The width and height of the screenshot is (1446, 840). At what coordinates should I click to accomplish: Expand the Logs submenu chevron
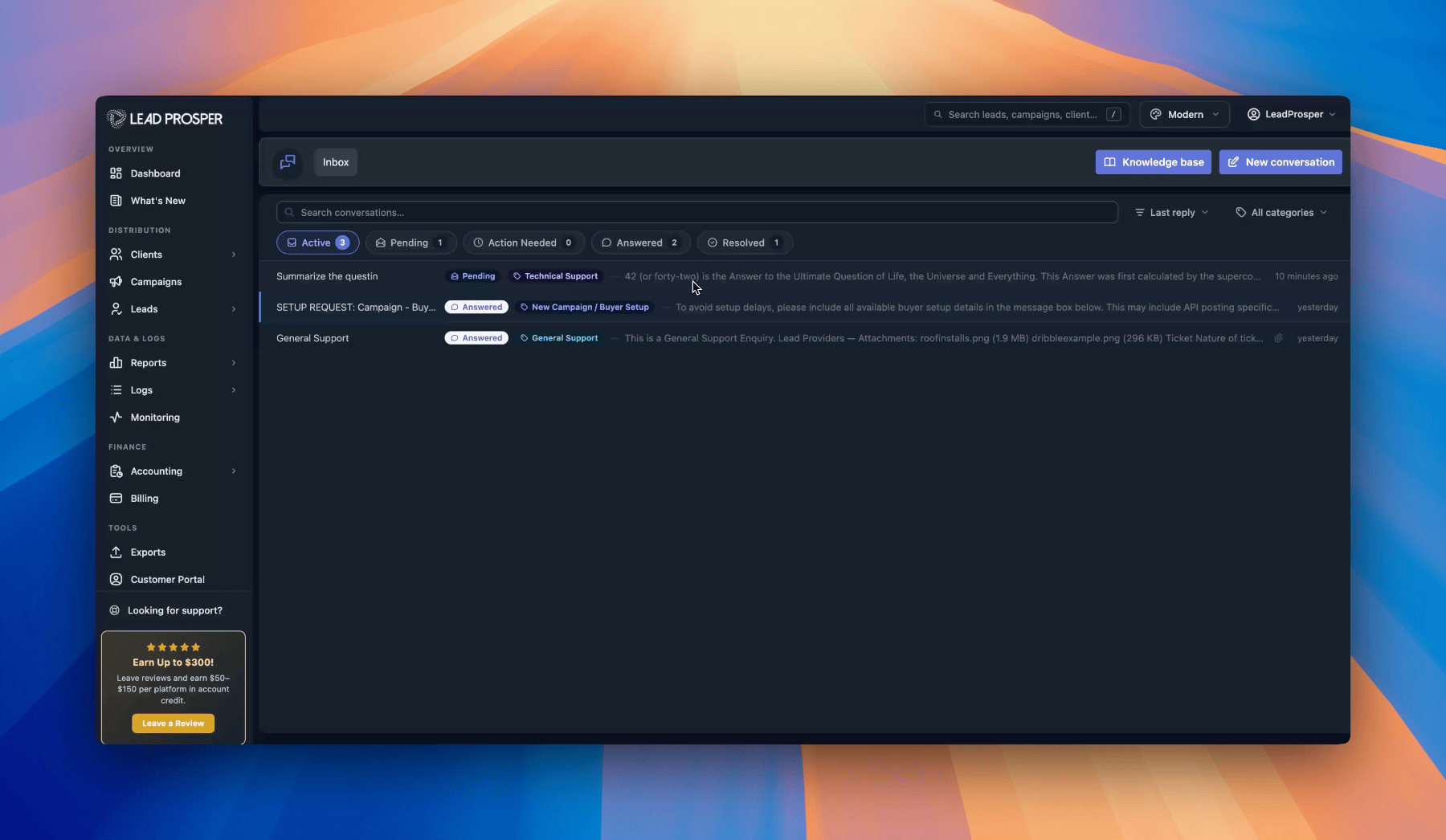[x=234, y=390]
